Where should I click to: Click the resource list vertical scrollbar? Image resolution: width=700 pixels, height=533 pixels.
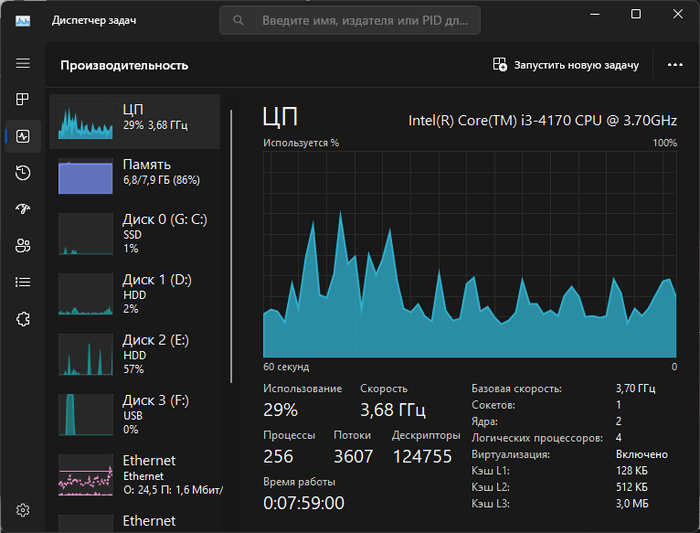coord(231,246)
